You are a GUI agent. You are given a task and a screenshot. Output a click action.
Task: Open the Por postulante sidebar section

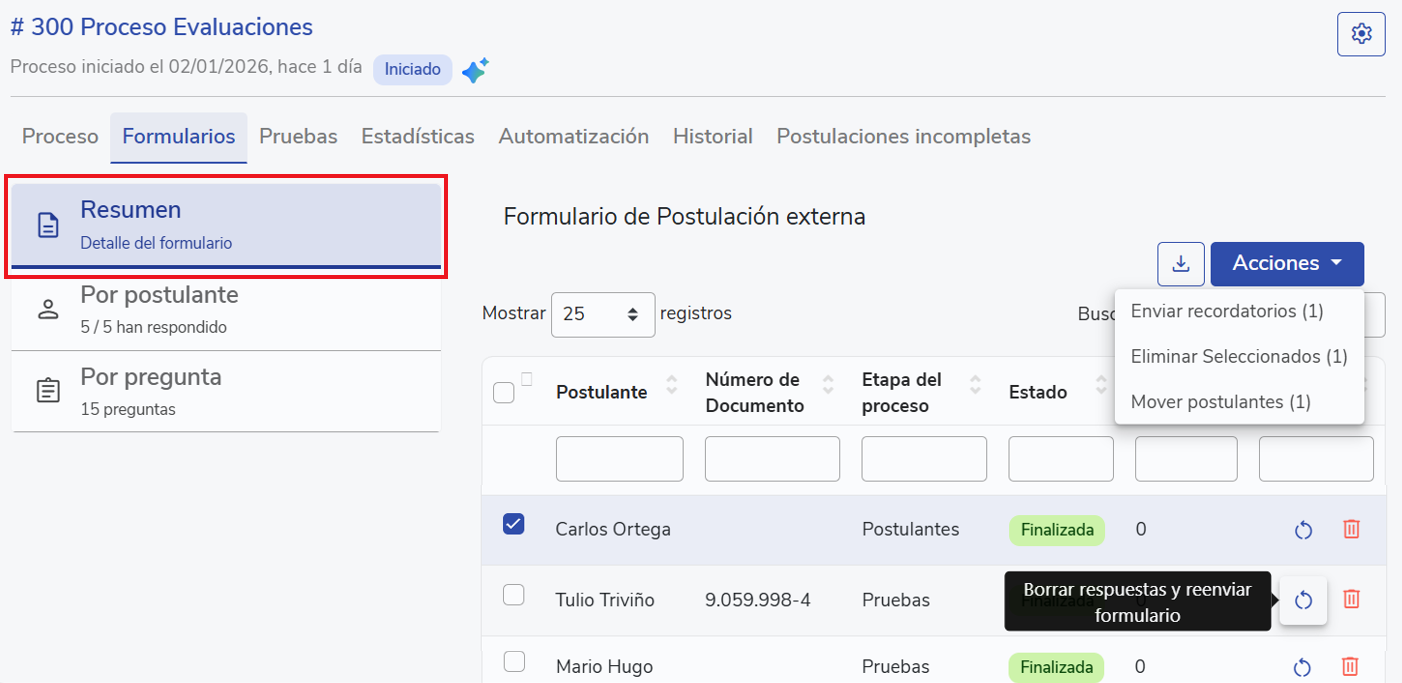coord(226,309)
